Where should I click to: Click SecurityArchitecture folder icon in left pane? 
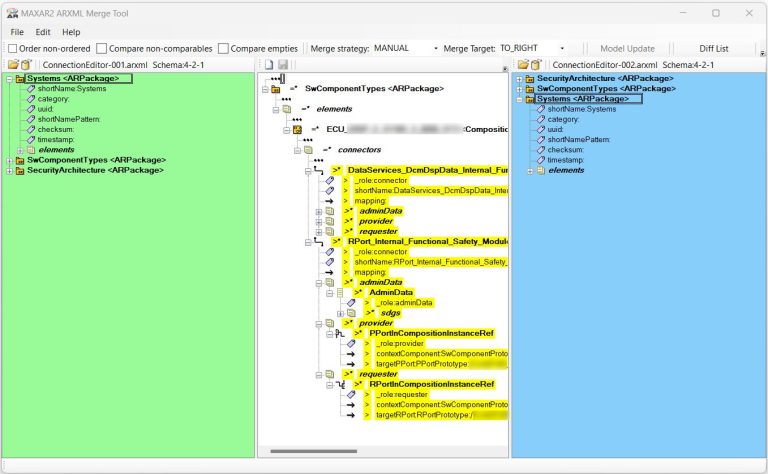click(20, 171)
